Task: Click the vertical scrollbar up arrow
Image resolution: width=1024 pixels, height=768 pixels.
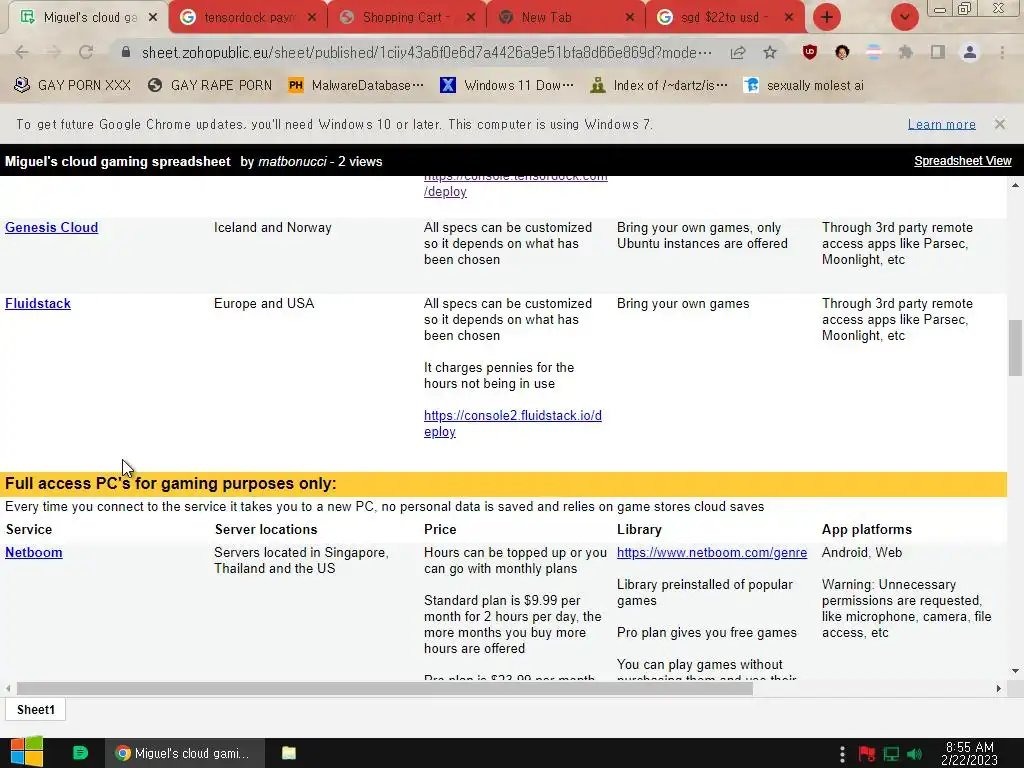Action: click(1015, 185)
